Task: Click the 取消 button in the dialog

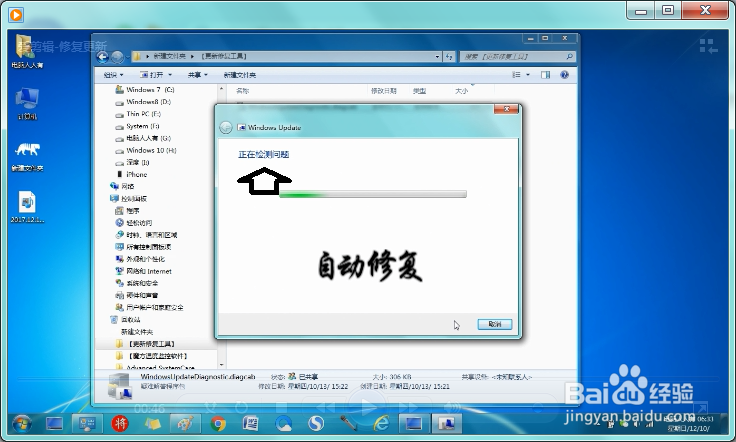Action: 495,324
